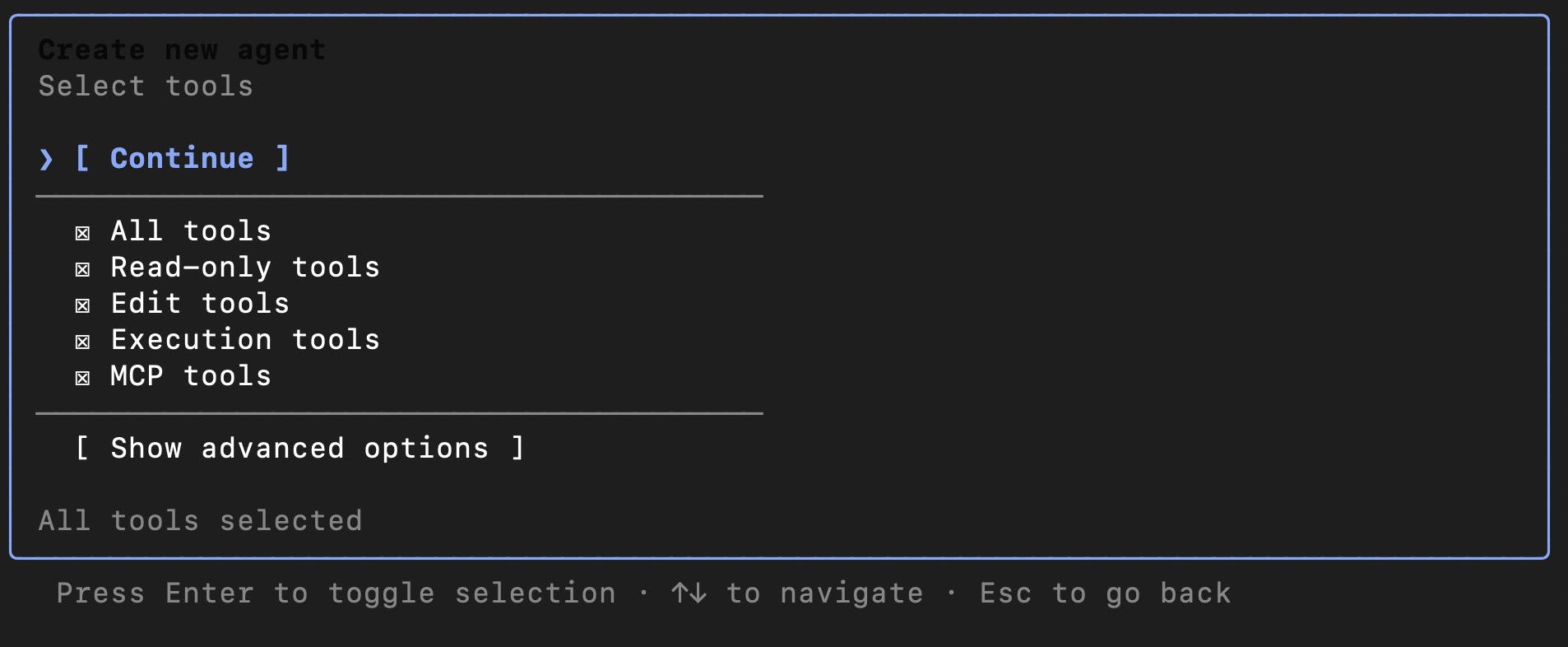Disable the Execution tools checkbox

(82, 342)
